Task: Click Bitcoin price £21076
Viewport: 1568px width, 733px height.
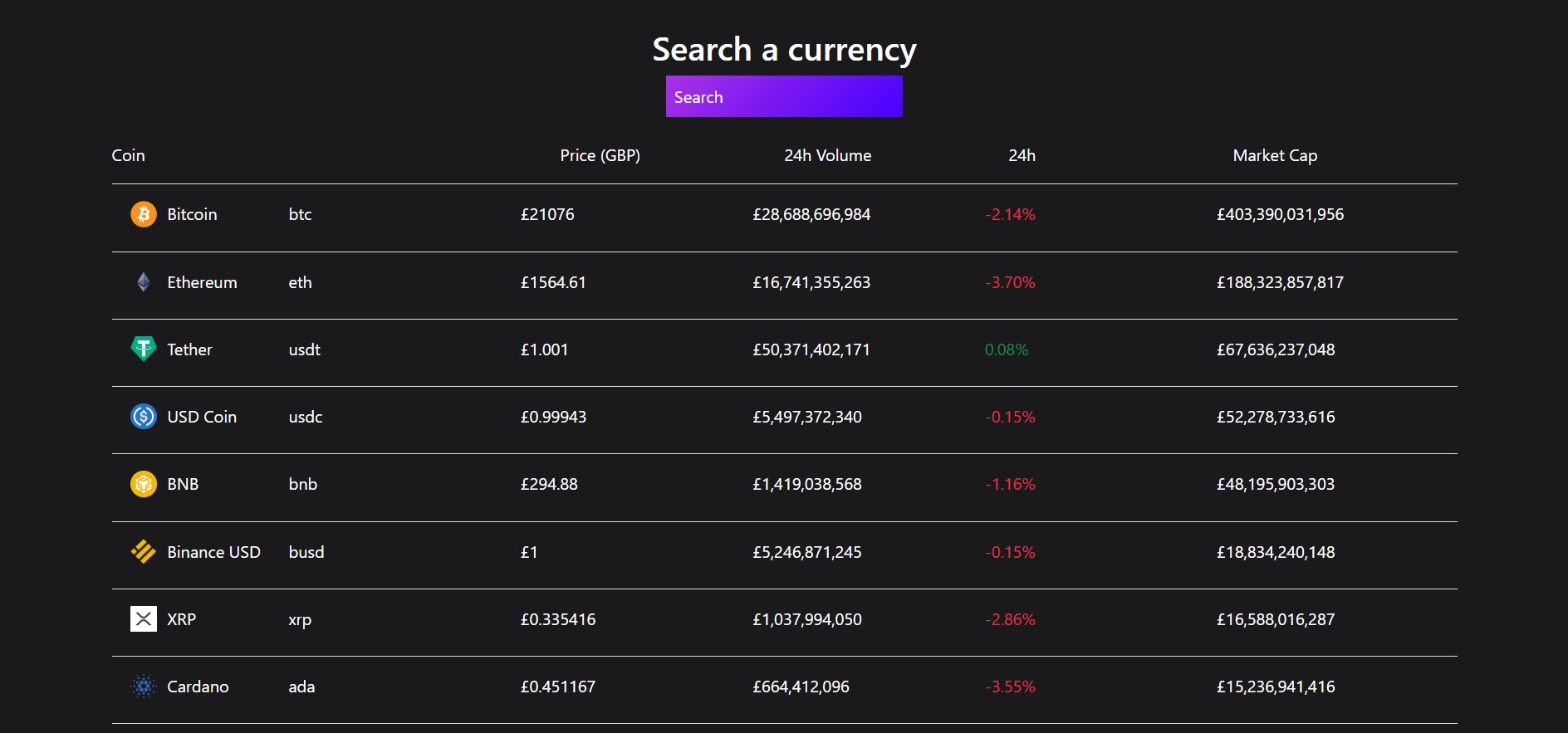Action: tap(547, 214)
